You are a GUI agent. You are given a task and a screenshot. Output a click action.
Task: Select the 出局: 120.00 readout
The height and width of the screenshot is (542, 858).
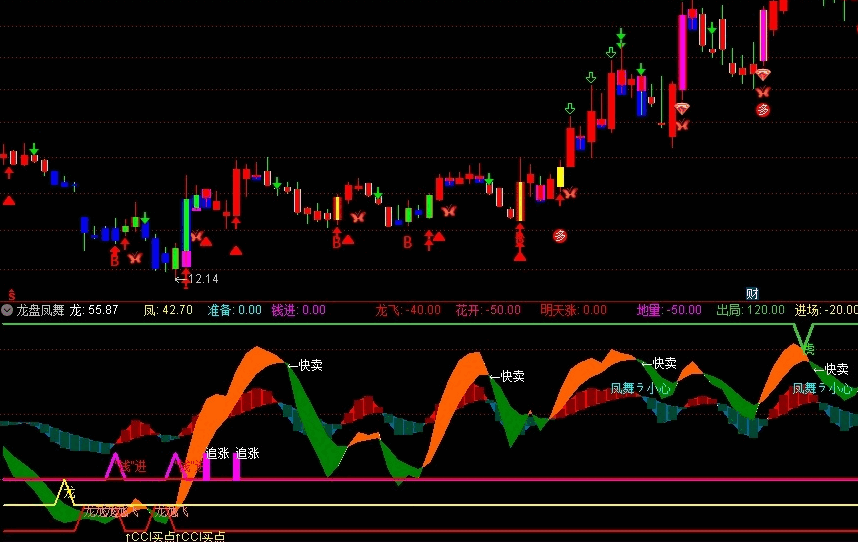coord(751,311)
